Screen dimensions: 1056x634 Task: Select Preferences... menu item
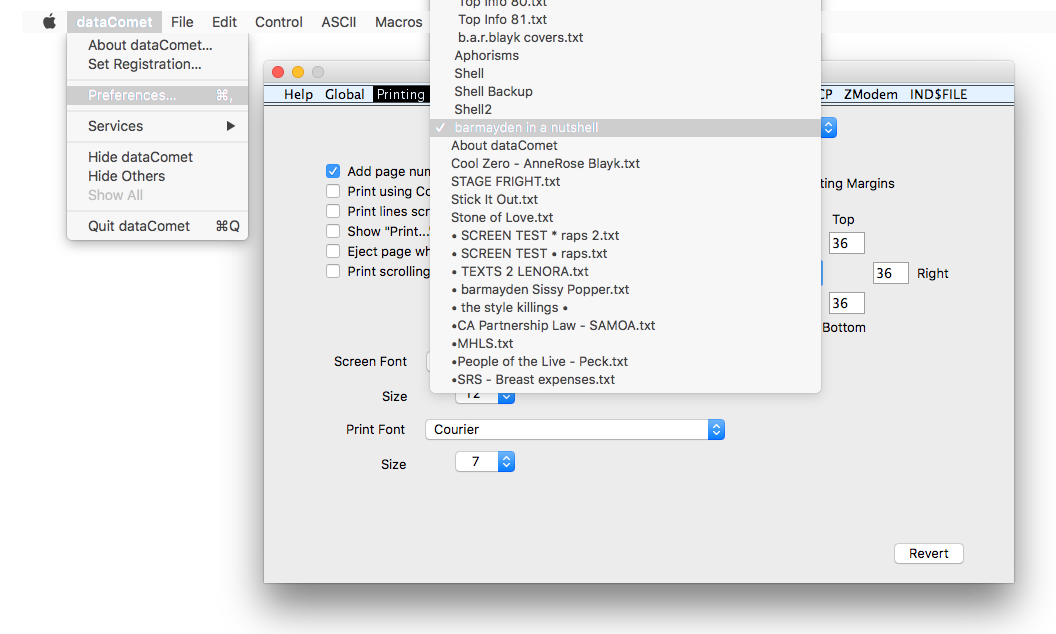157,95
